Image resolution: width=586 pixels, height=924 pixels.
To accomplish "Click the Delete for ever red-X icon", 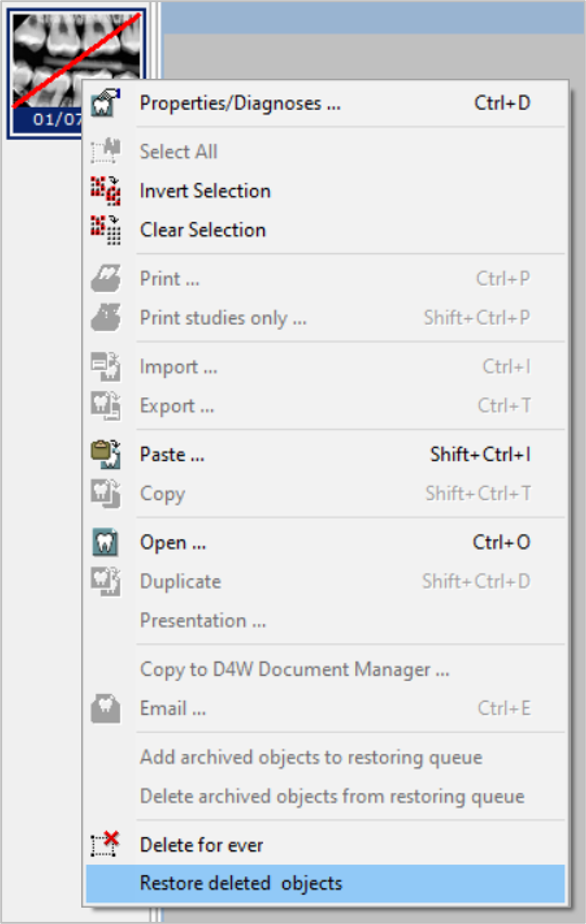I will (105, 844).
